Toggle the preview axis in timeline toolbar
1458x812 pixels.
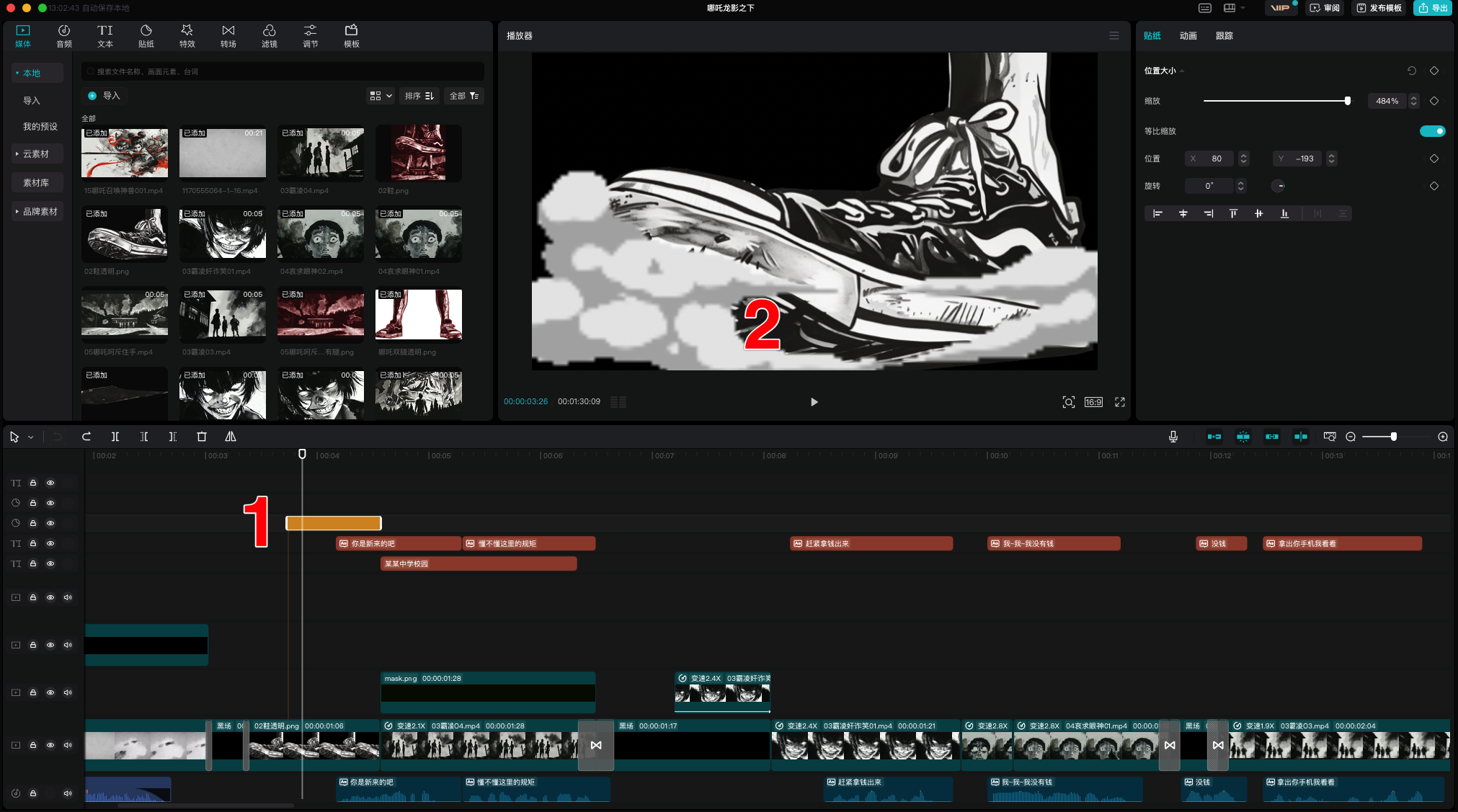(x=1301, y=437)
